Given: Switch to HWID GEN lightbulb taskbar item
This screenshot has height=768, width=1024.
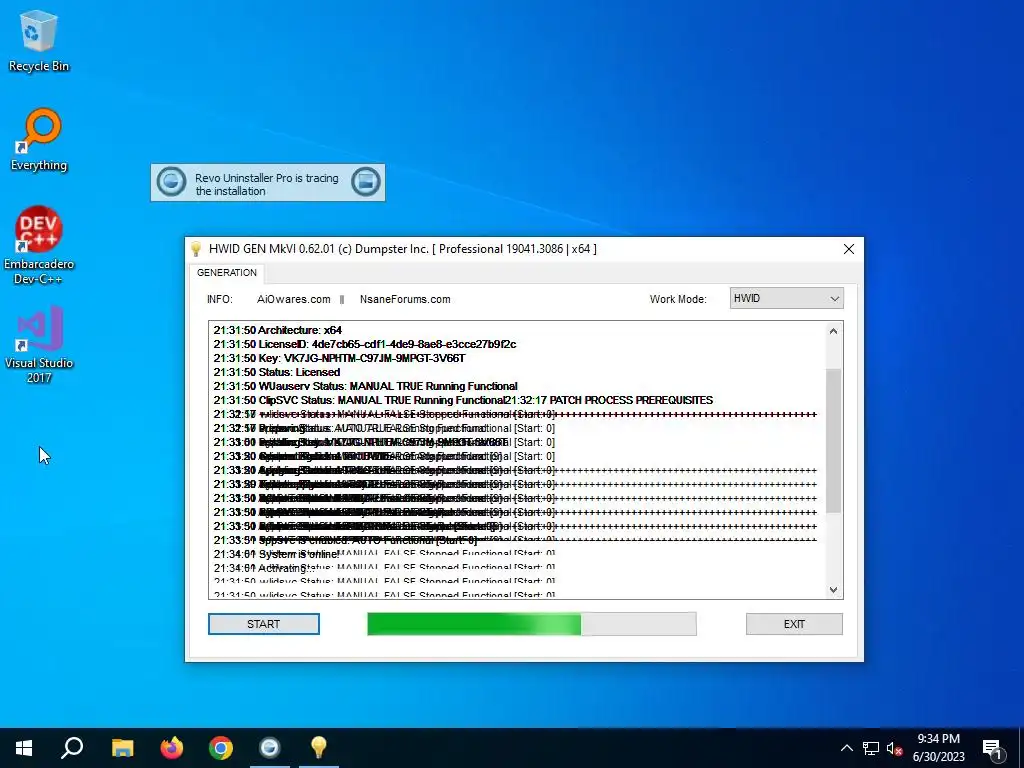Looking at the screenshot, I should 319,748.
